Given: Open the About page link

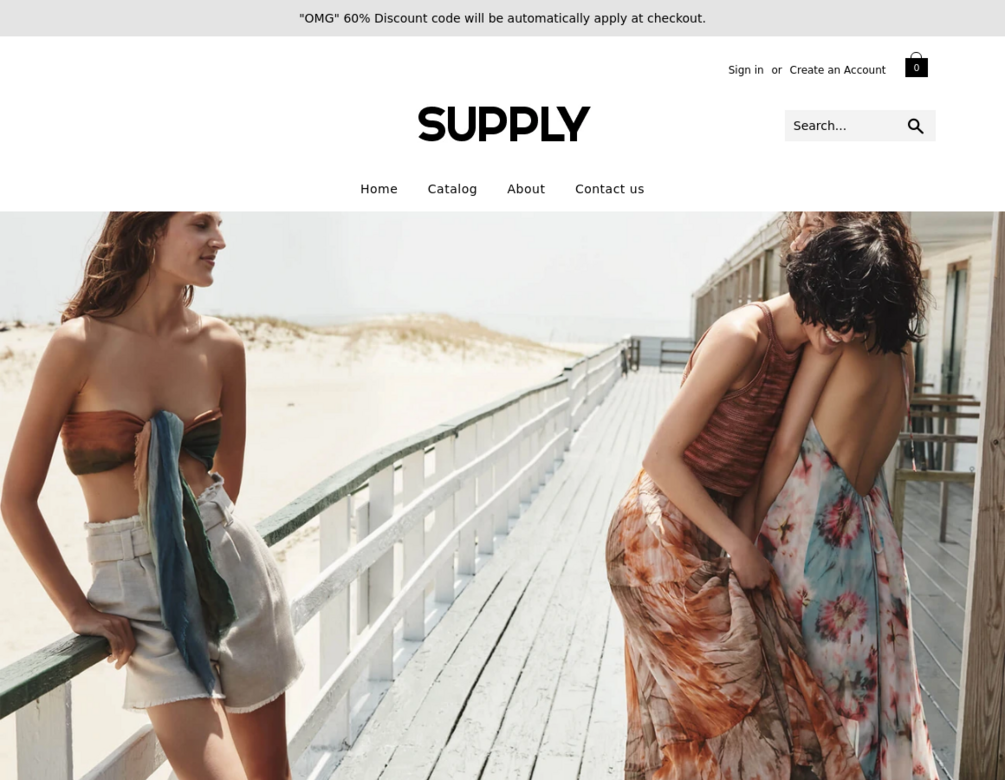Looking at the screenshot, I should tap(526, 189).
